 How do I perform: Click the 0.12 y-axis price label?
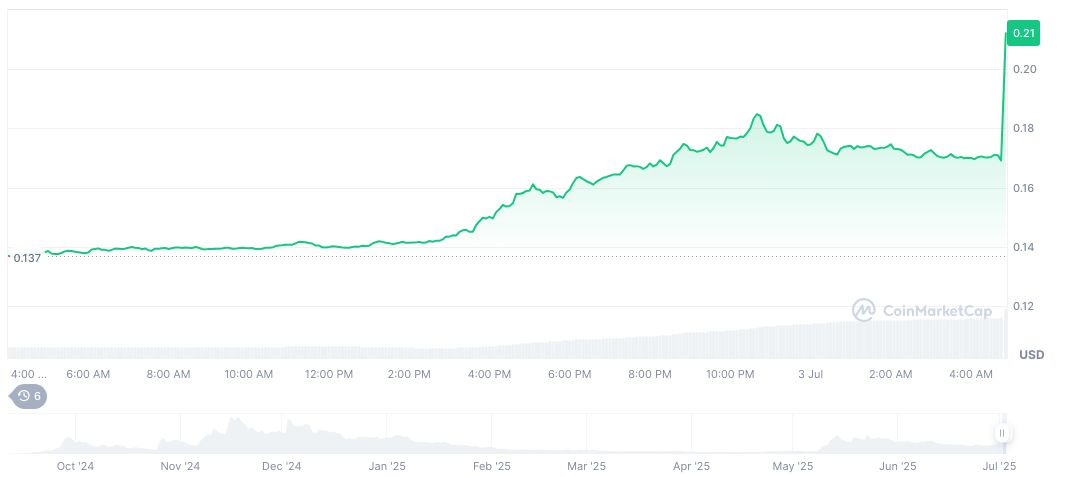[1023, 306]
